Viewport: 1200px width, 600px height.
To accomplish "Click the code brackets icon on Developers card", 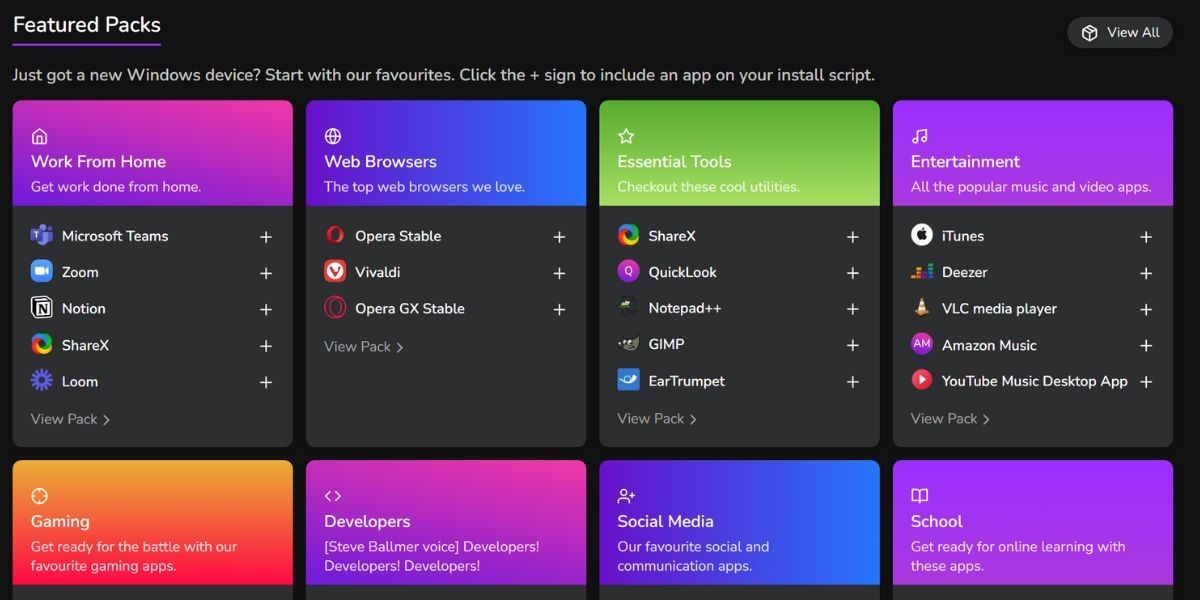I will pyautogui.click(x=333, y=496).
